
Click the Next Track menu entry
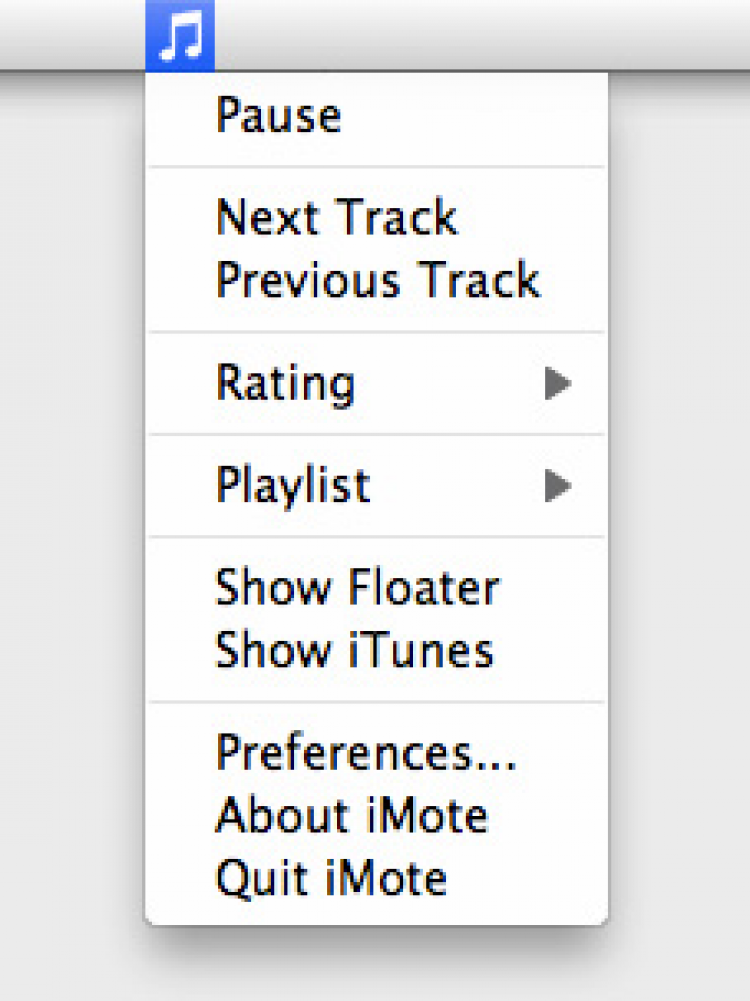(336, 218)
